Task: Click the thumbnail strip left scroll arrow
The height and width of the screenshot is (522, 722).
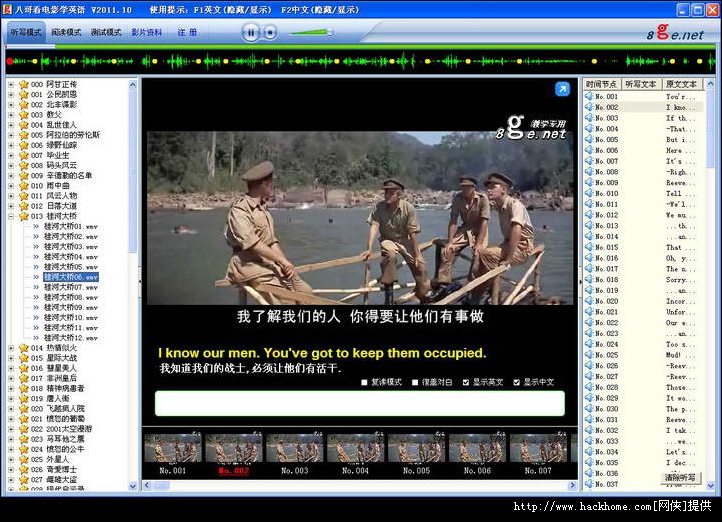Action: coord(147,485)
